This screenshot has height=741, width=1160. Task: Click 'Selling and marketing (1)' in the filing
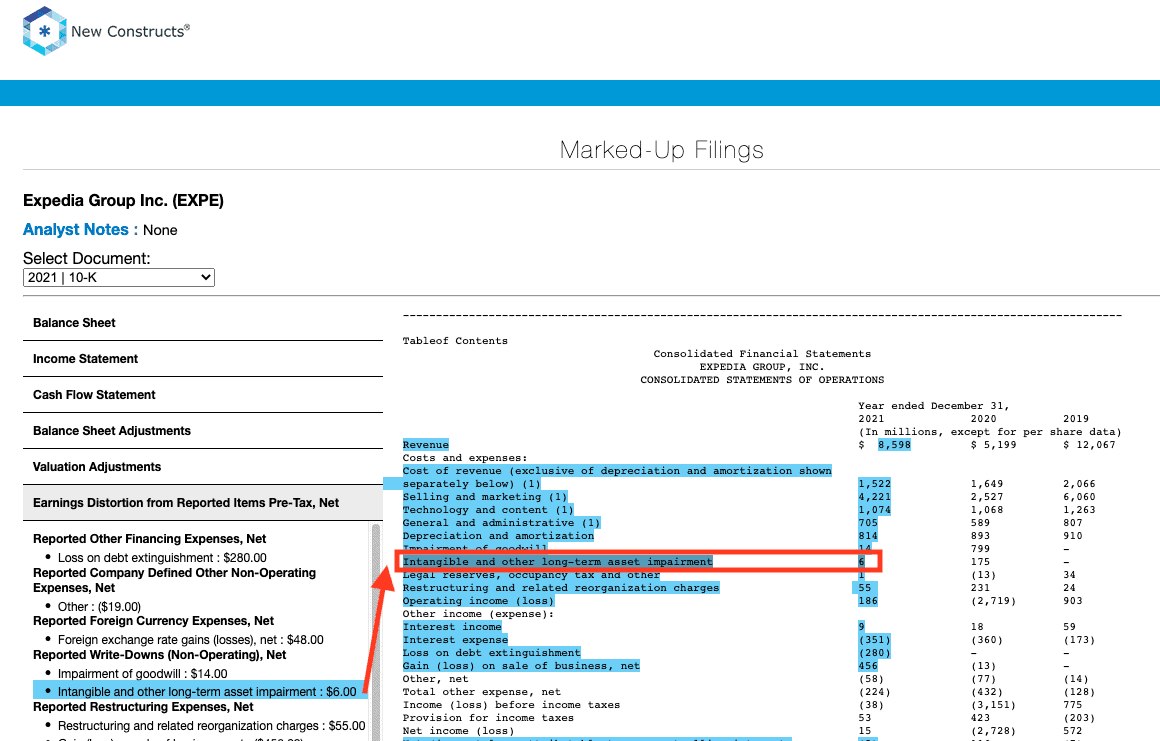[485, 497]
